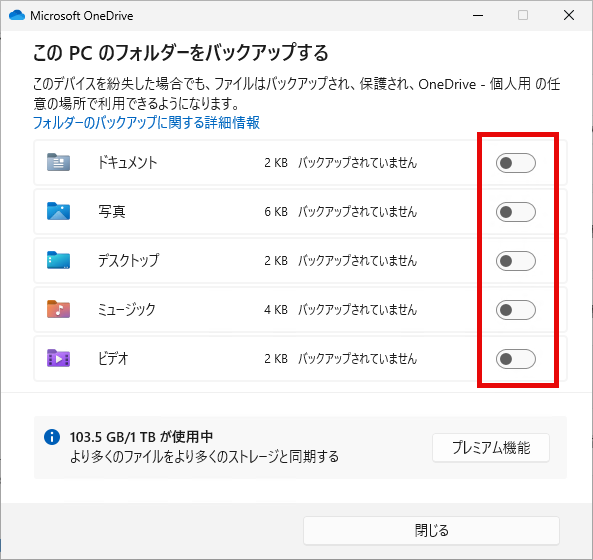Close the Microsoft OneDrive window

tap(569, 16)
